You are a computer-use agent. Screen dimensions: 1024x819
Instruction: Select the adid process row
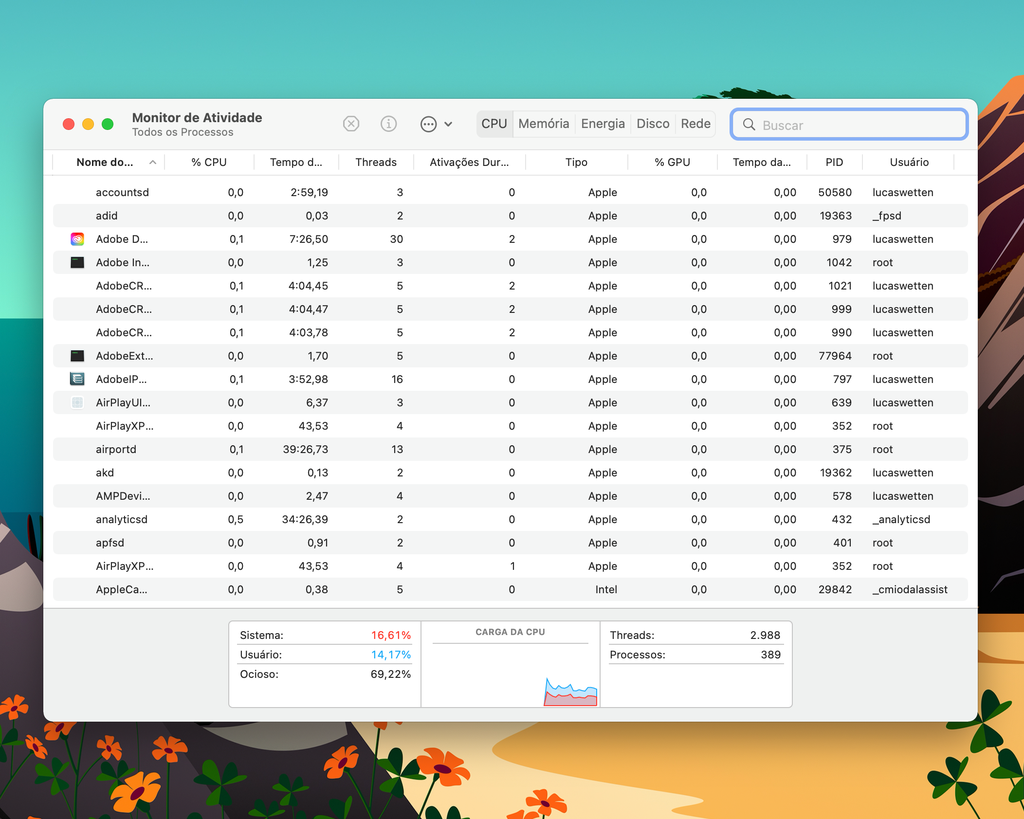tap(510, 216)
